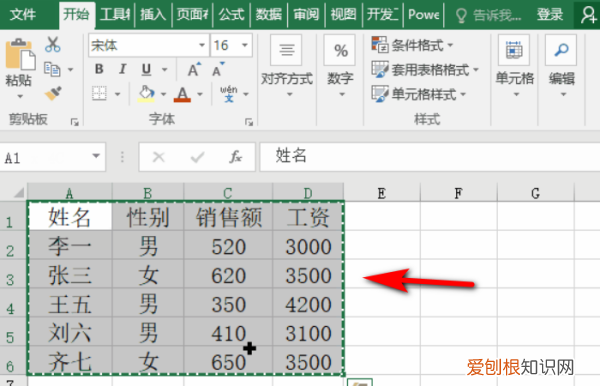Click cell 齐七
The width and height of the screenshot is (600, 386).
pyautogui.click(x=70, y=361)
